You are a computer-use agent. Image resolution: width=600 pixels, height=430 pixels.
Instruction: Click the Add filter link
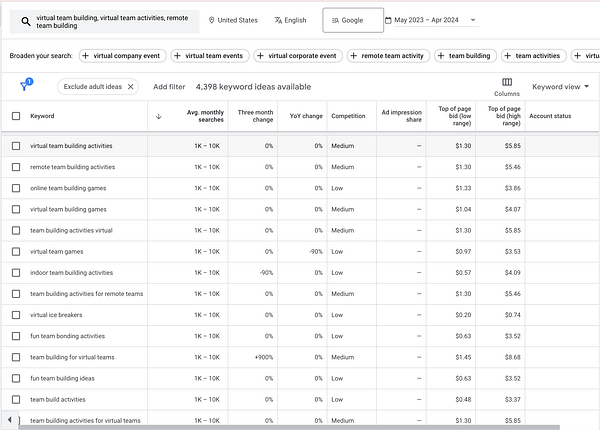[169, 87]
